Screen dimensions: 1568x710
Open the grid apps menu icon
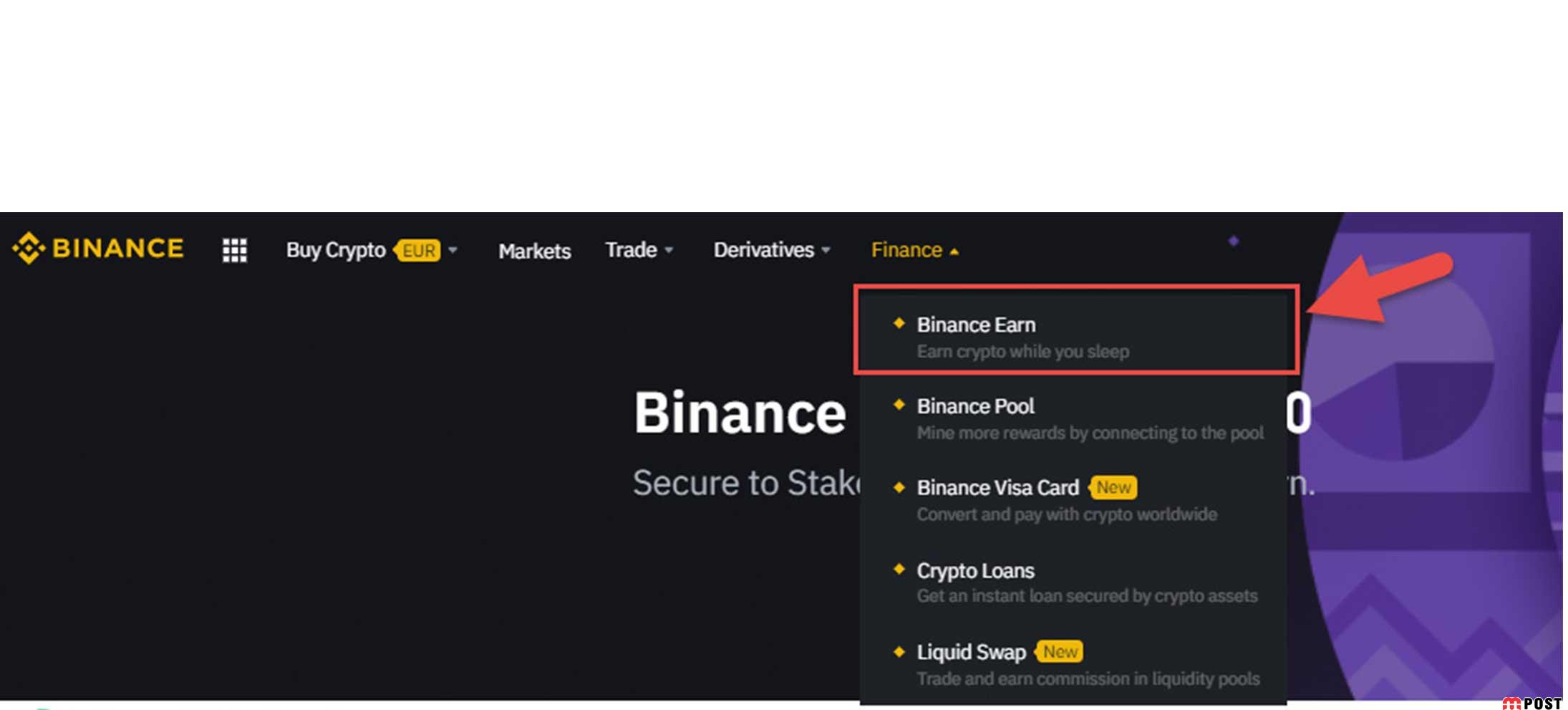click(235, 250)
